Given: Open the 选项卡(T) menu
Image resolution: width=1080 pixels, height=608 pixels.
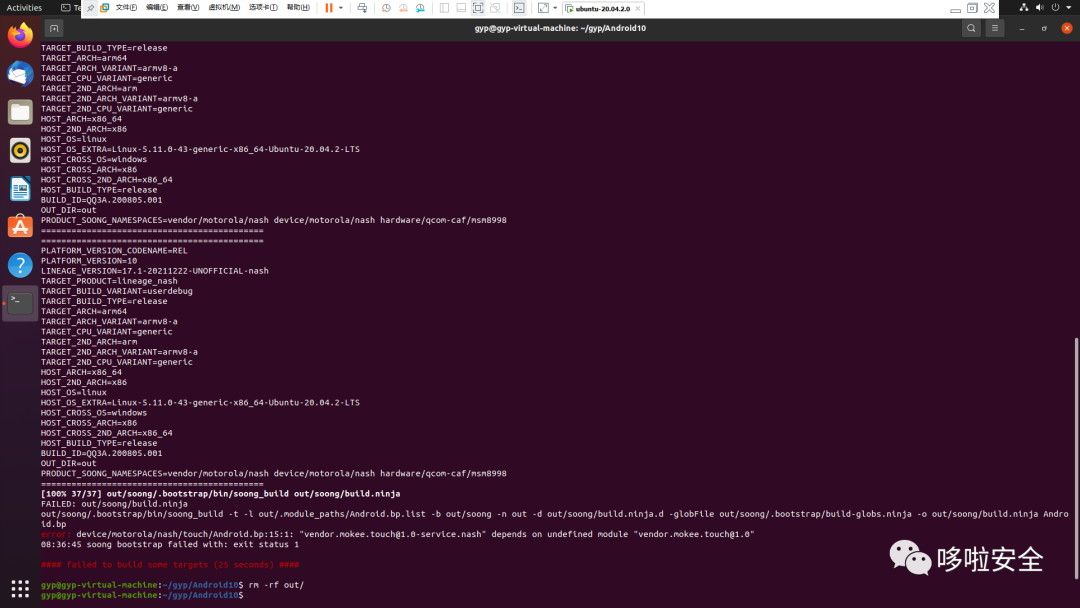Looking at the screenshot, I should point(263,8).
